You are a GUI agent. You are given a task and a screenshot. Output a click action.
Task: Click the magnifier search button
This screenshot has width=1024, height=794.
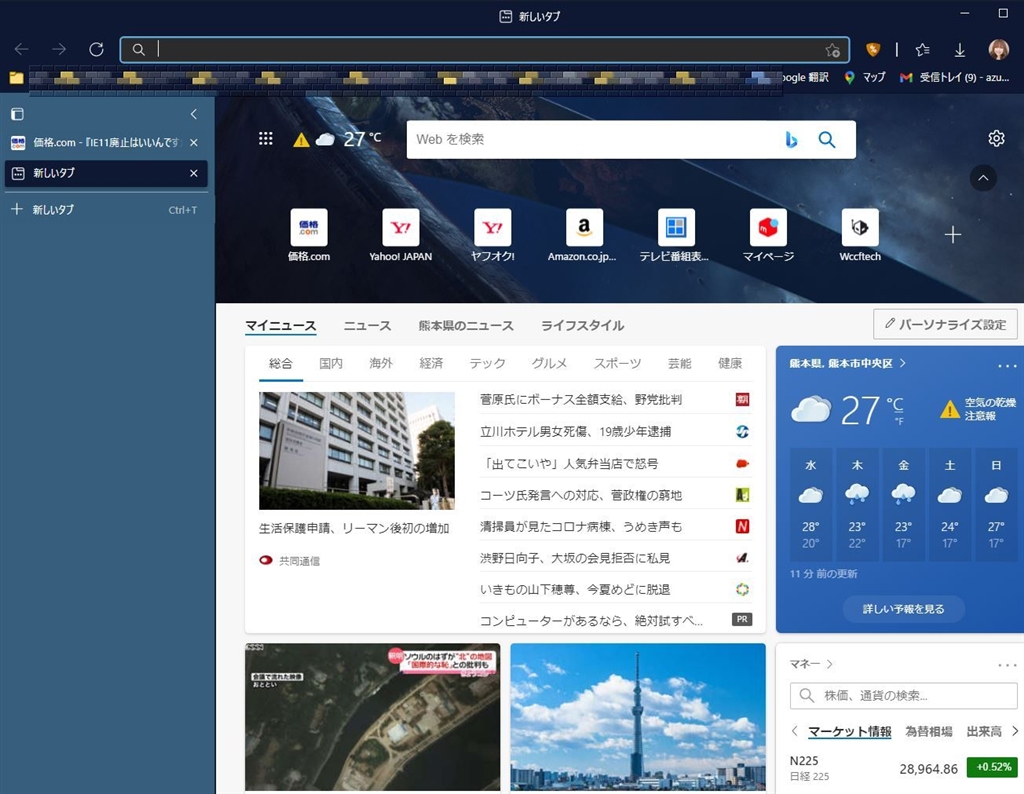pos(827,139)
